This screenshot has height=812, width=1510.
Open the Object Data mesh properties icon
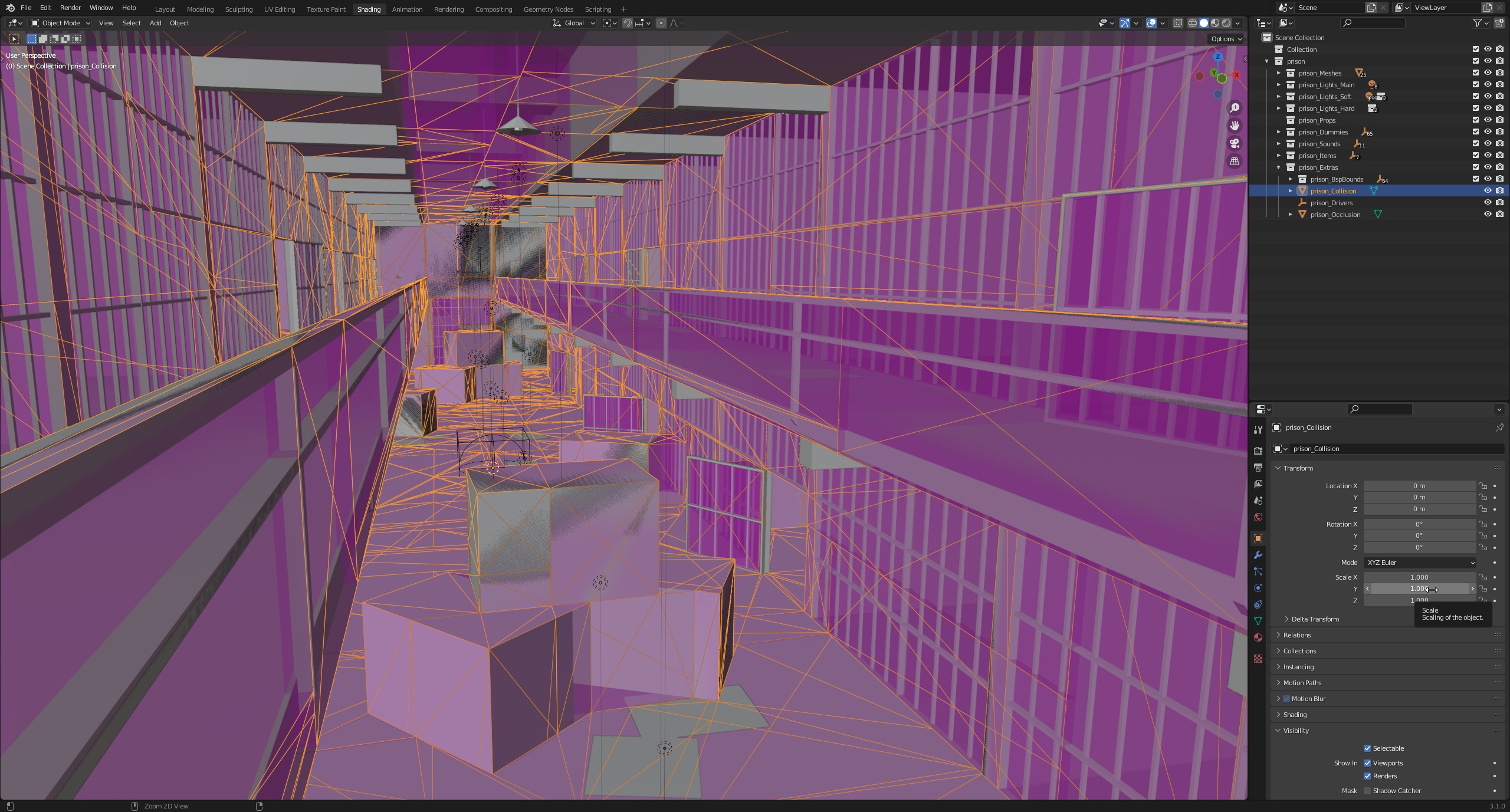[x=1258, y=621]
